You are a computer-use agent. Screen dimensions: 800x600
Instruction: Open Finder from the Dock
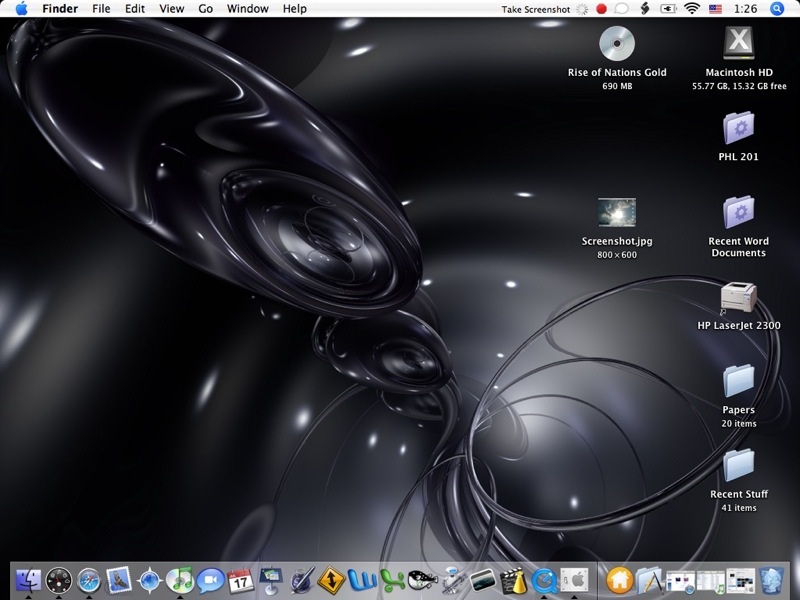pos(28,580)
